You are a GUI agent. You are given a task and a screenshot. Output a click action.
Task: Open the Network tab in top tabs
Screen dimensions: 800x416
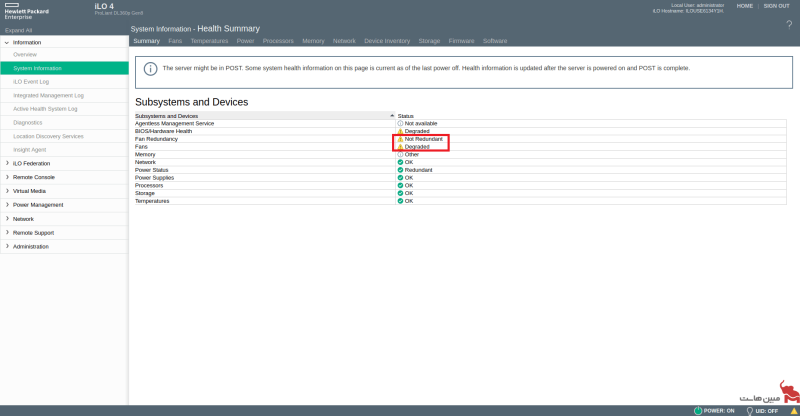pyautogui.click(x=344, y=41)
